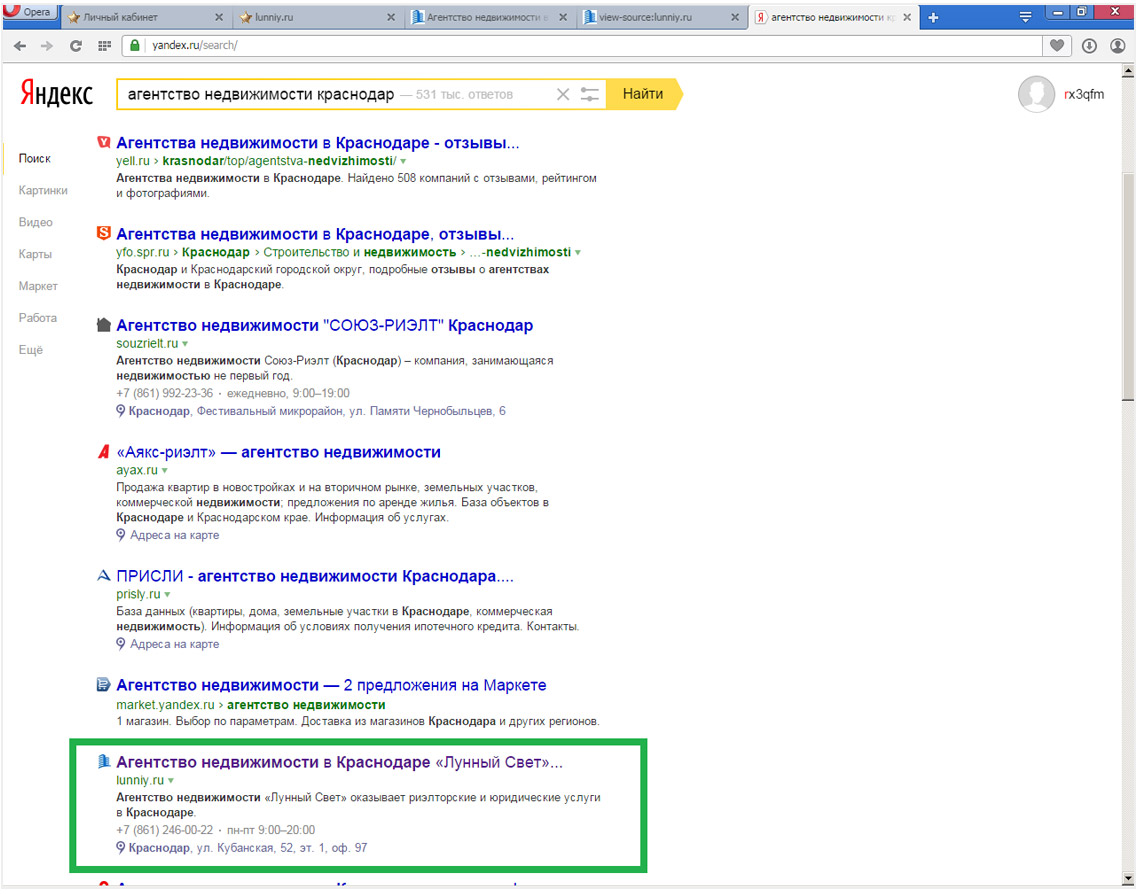Click rx3qfm username text
Viewport: 1138px width, 894px height.
click(1084, 94)
